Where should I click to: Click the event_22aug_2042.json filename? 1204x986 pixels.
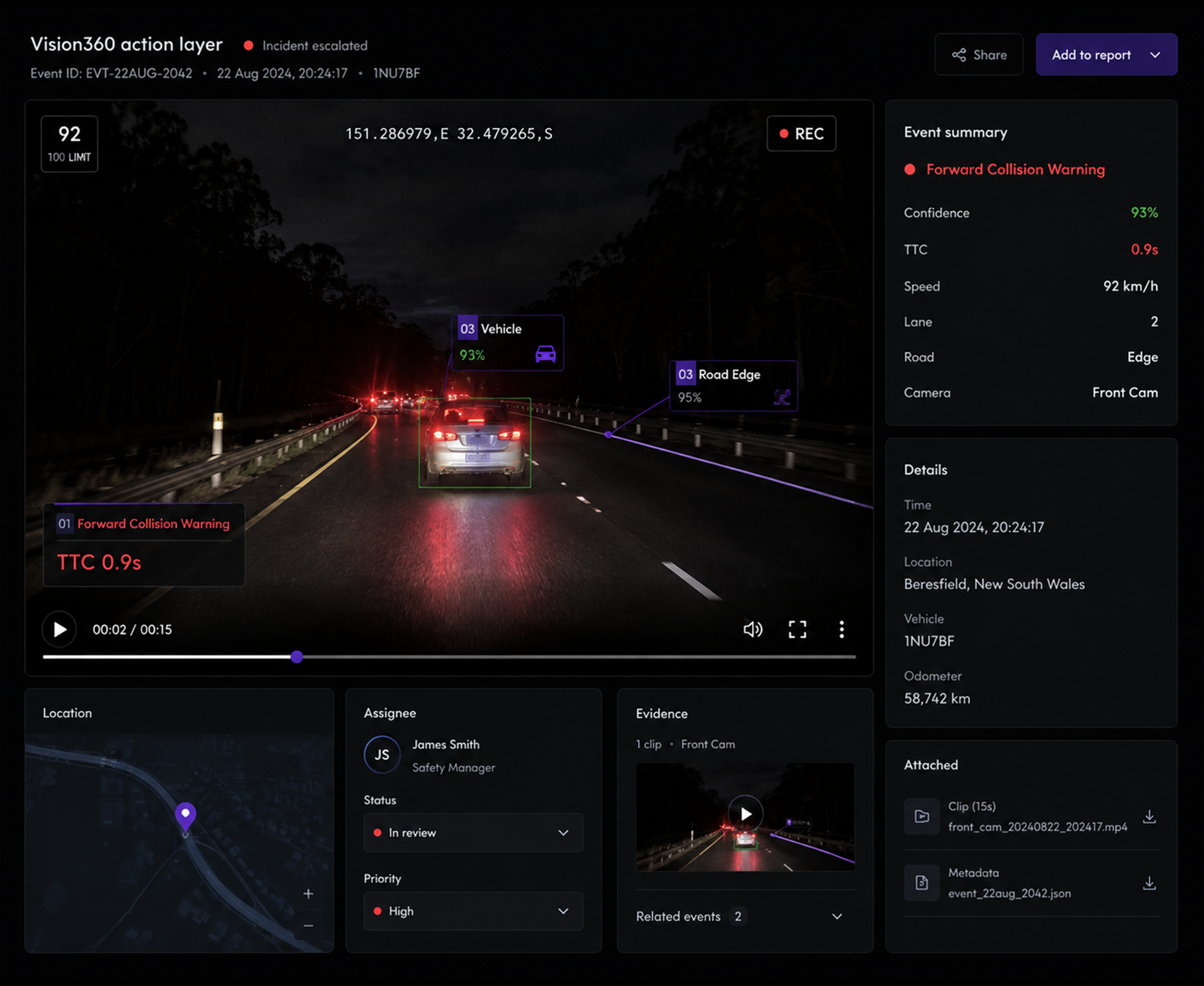1009,893
